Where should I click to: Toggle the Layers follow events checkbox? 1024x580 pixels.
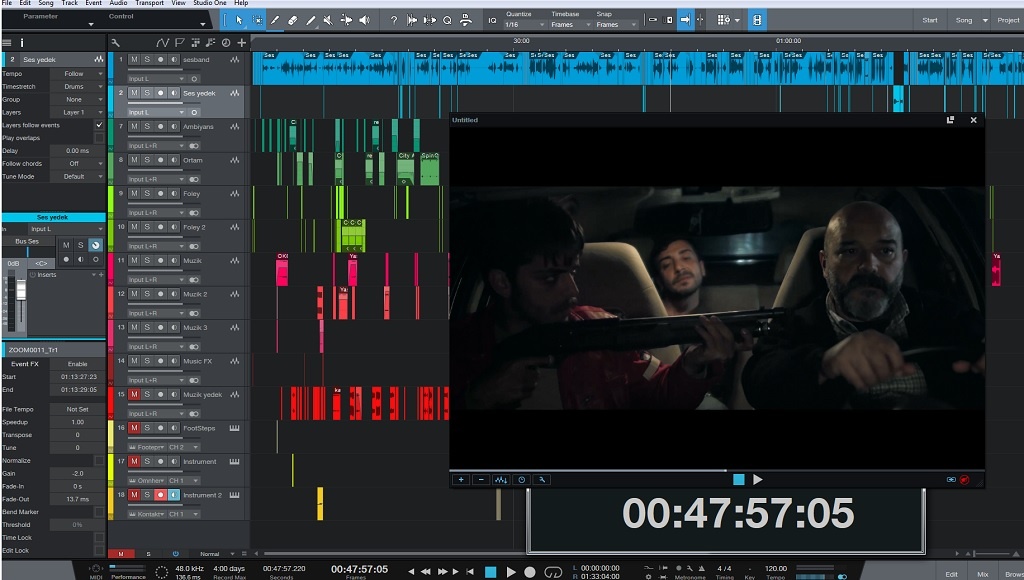pyautogui.click(x=99, y=125)
